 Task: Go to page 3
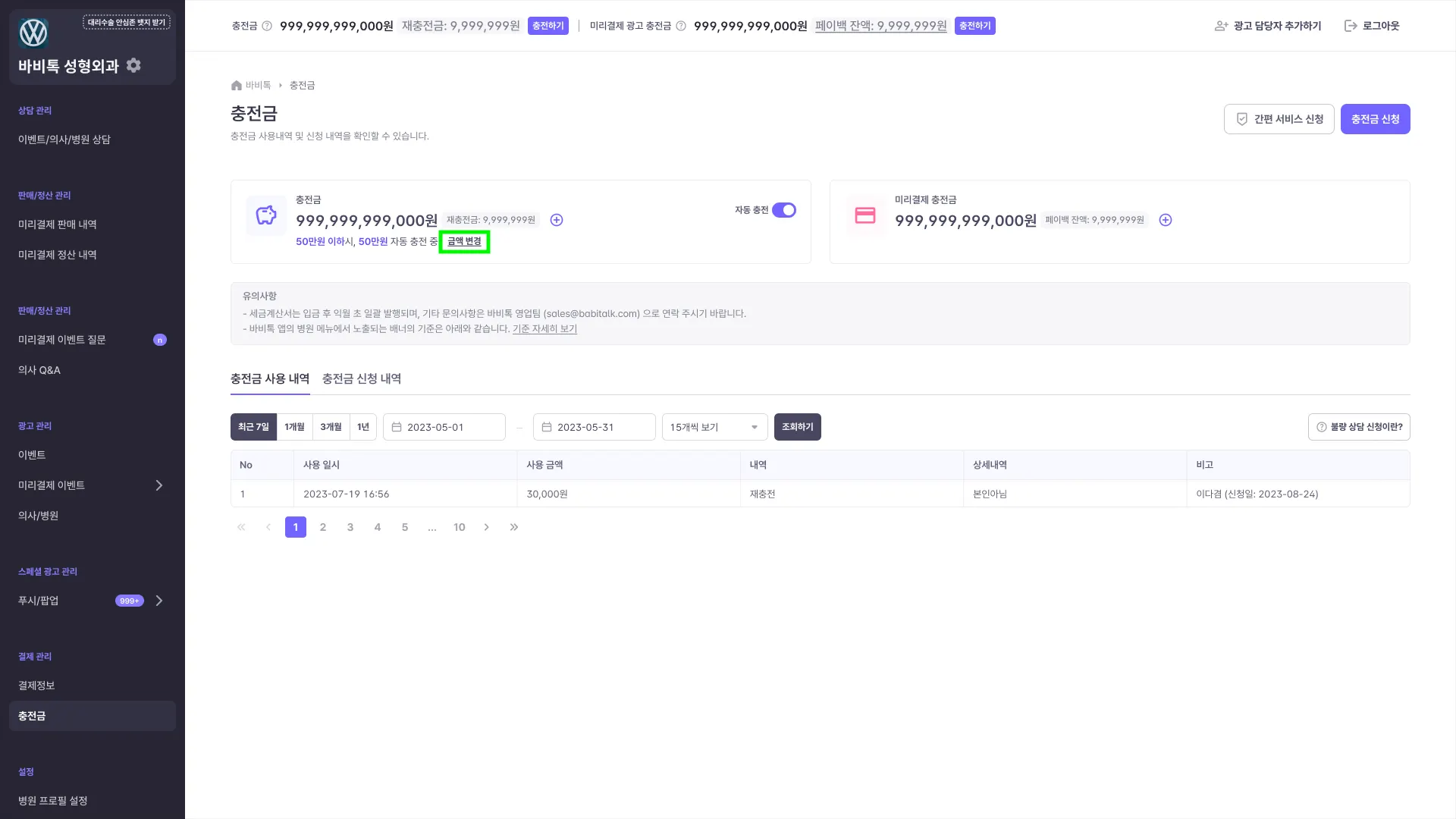tap(350, 527)
